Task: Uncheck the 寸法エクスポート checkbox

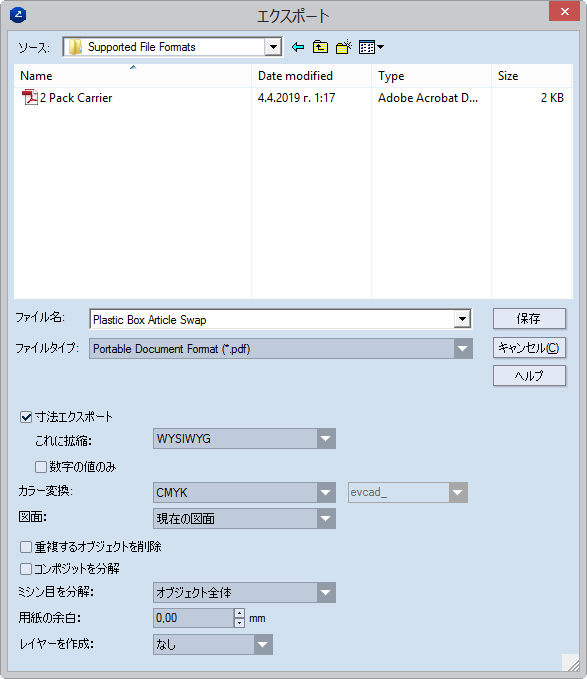Action: pos(26,417)
